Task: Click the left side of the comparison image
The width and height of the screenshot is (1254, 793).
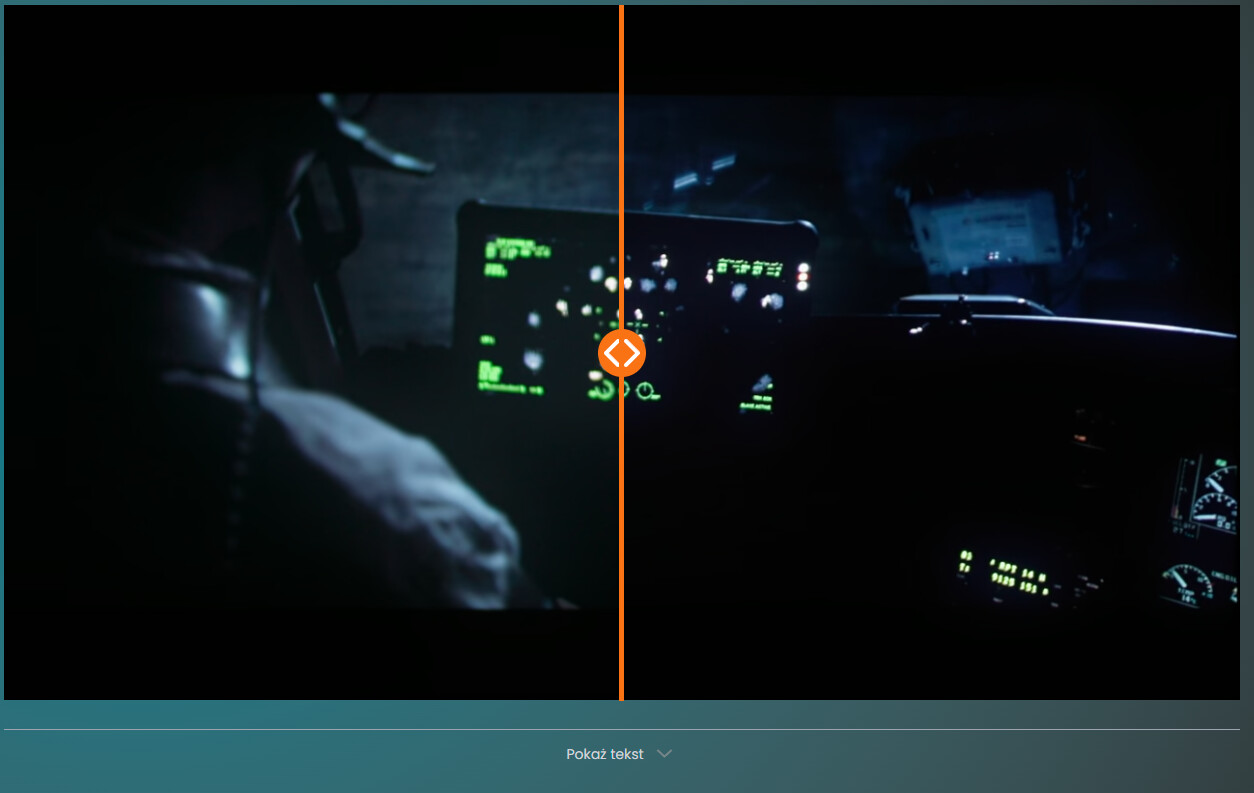Action: [x=311, y=352]
